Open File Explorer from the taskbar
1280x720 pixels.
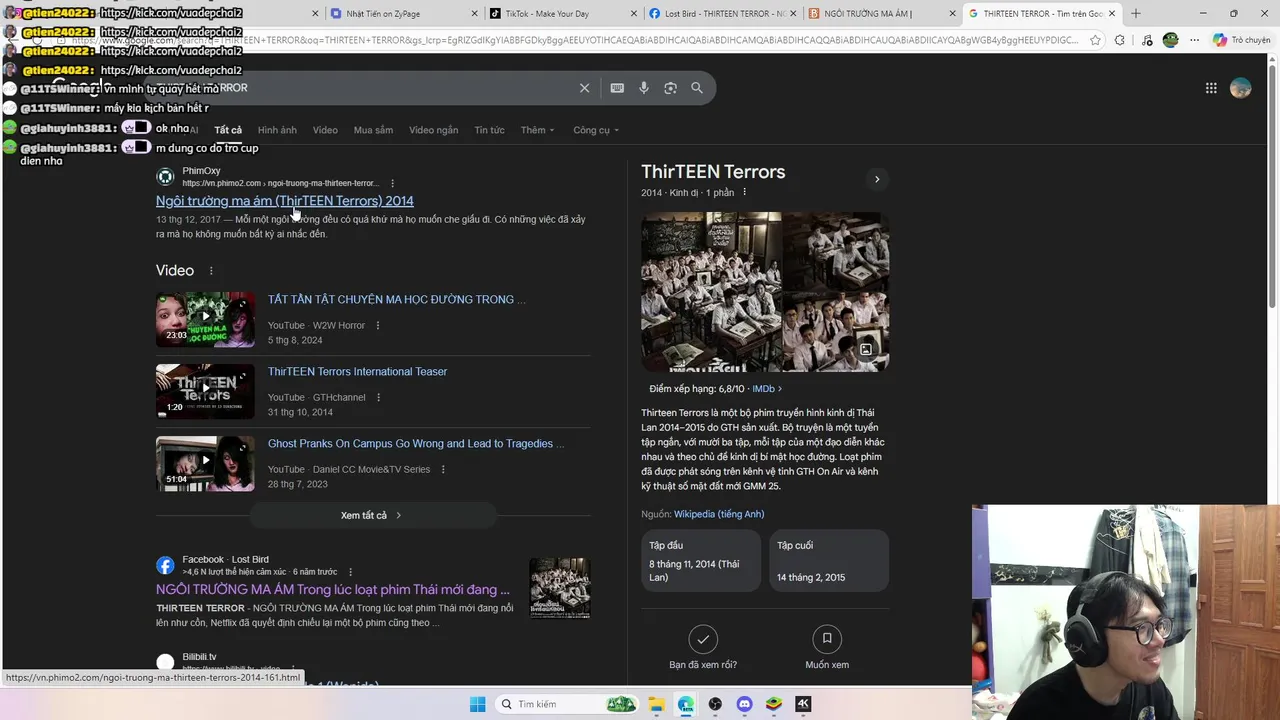pos(656,704)
